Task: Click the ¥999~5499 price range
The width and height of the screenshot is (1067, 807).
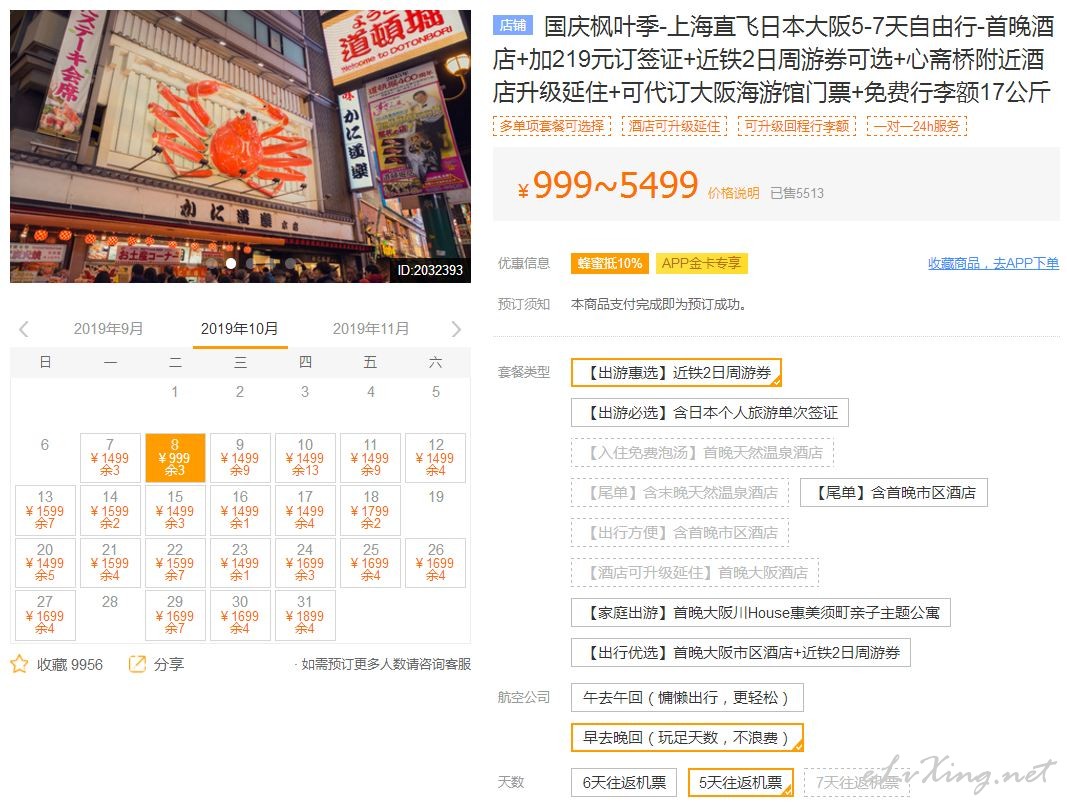Action: (608, 185)
